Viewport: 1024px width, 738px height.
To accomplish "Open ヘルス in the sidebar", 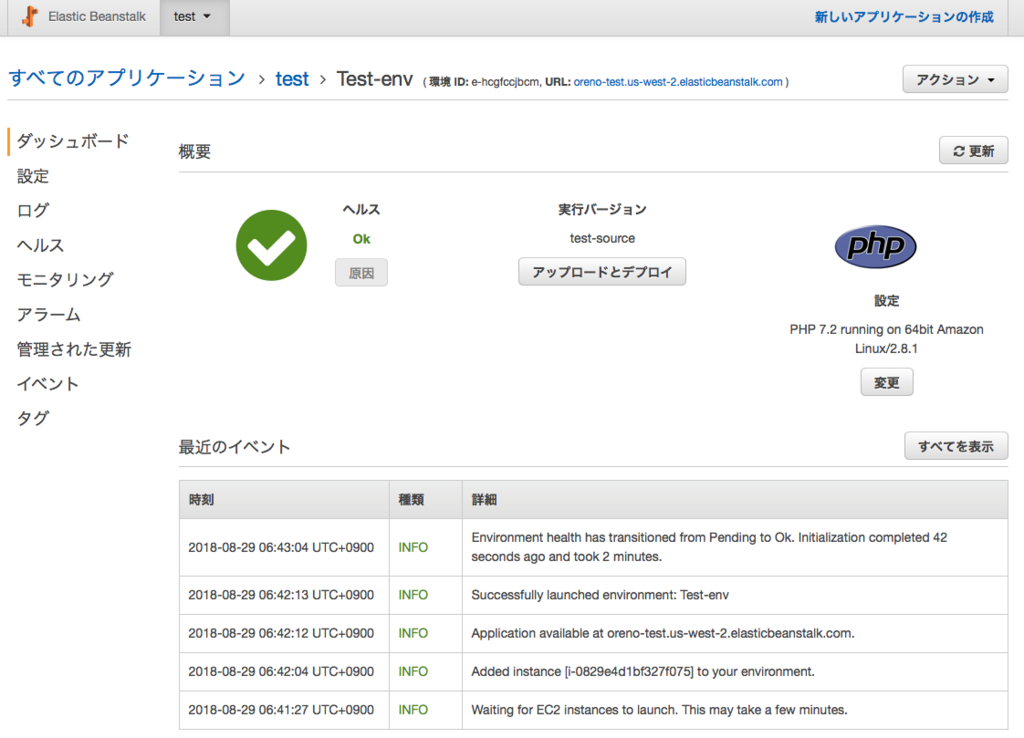I will coord(40,245).
